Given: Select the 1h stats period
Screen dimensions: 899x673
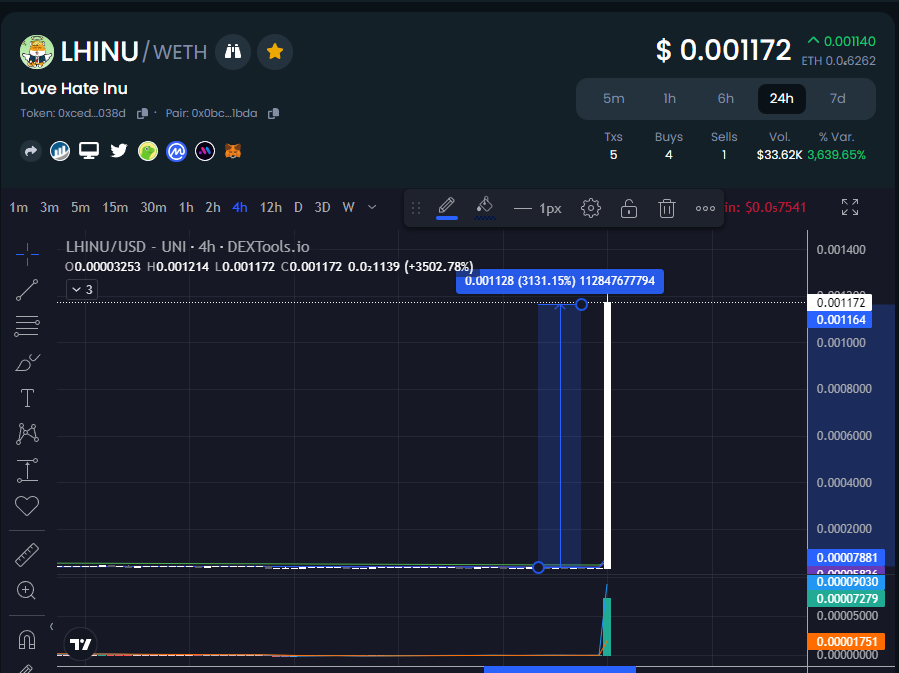Looking at the screenshot, I should (670, 99).
